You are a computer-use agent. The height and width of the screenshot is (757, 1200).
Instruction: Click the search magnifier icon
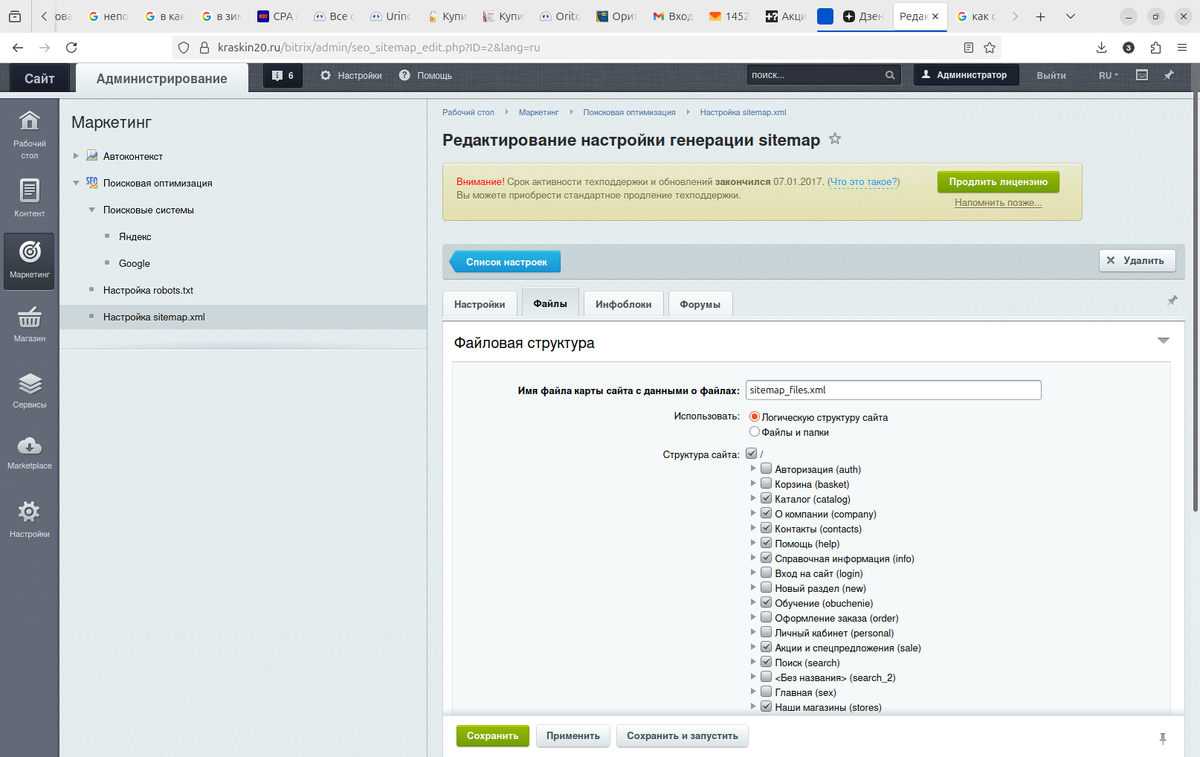(x=889, y=75)
